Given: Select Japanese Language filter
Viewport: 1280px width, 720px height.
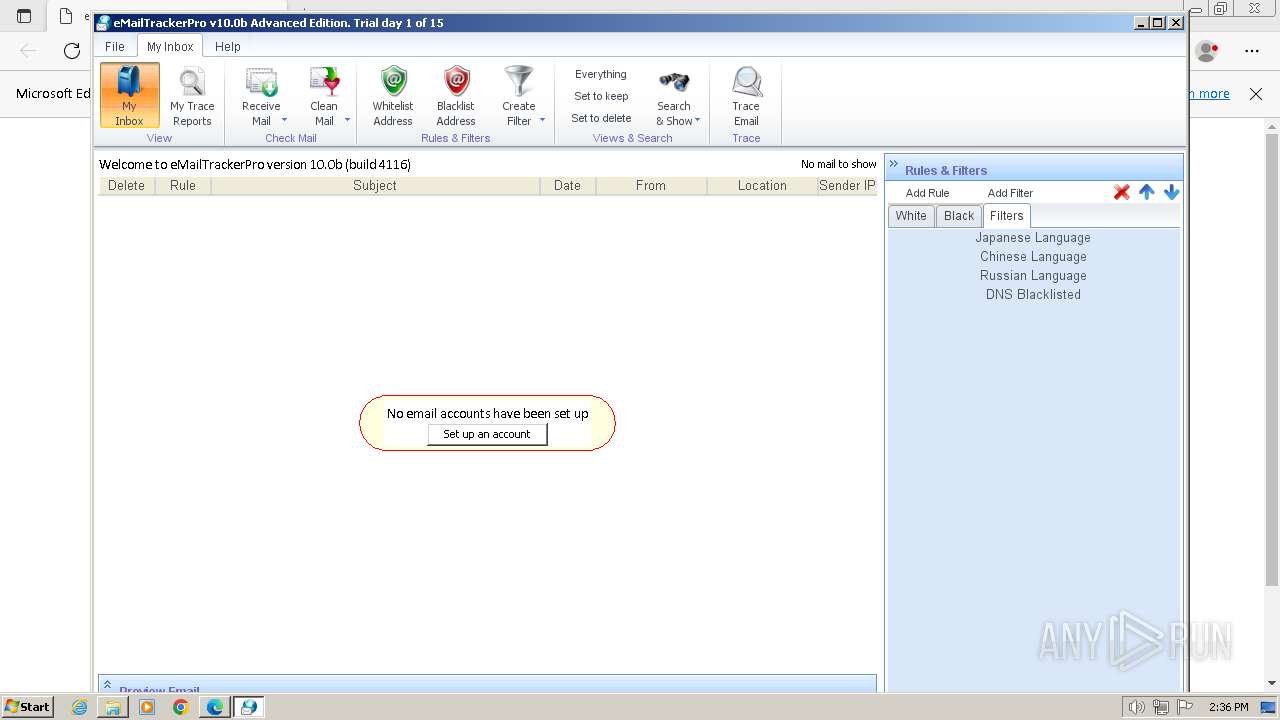Looking at the screenshot, I should point(1033,238).
